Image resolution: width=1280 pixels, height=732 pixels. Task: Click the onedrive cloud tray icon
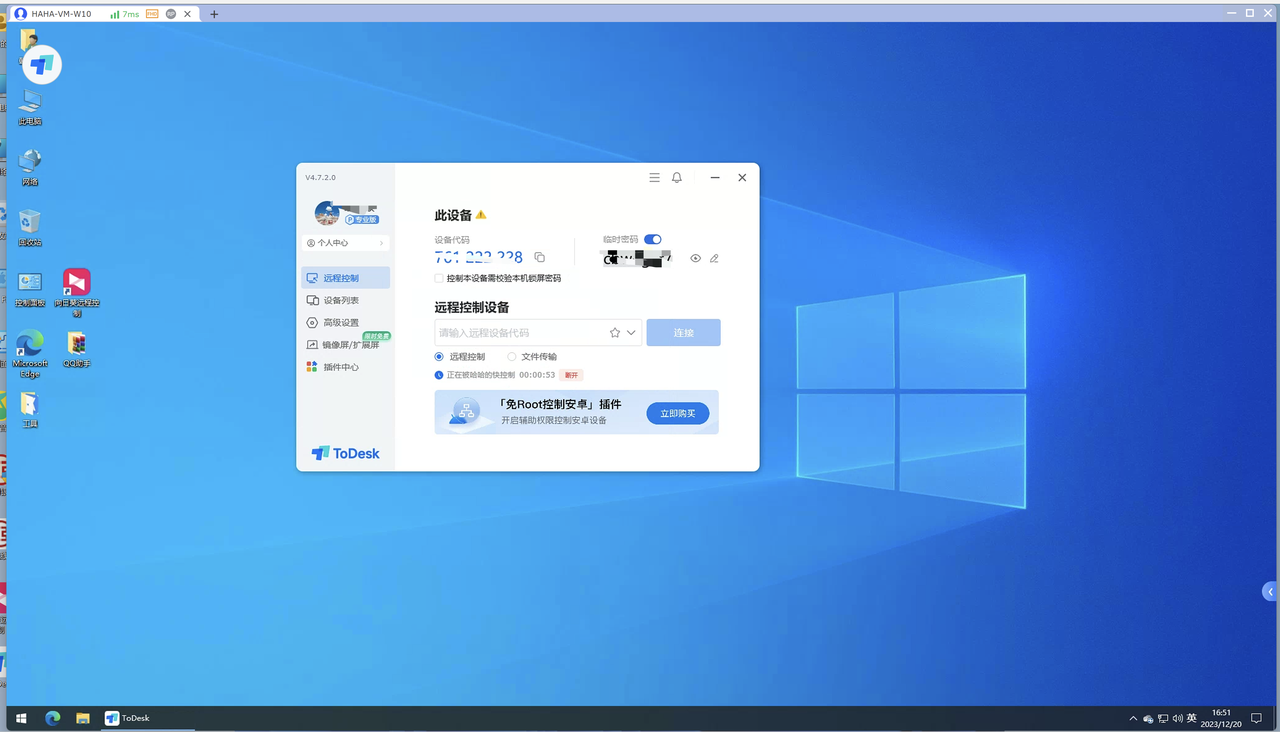[1148, 718]
